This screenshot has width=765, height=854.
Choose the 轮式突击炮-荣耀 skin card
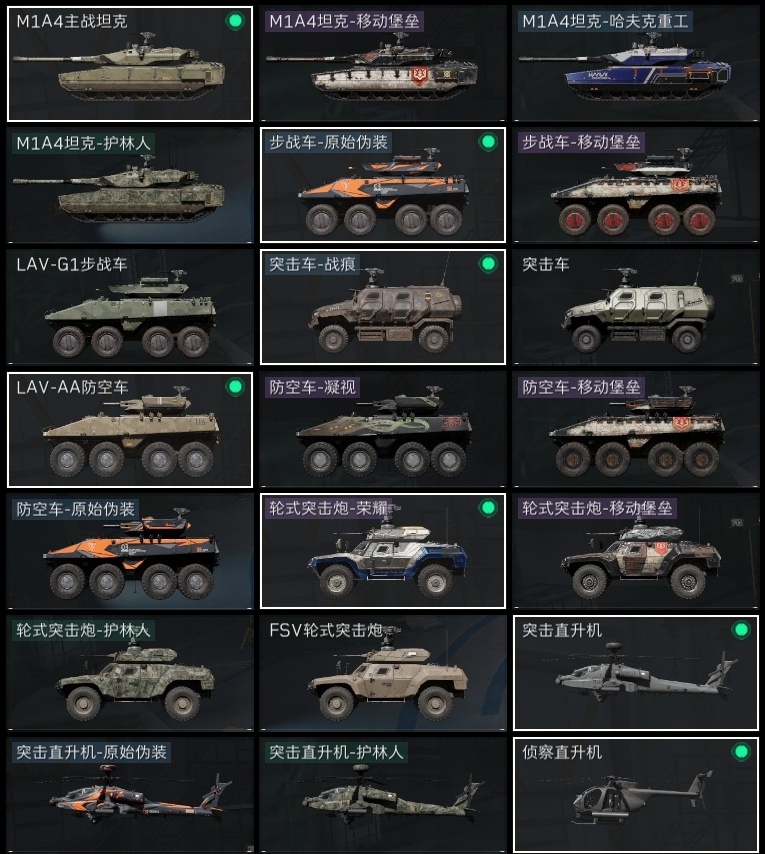pos(383,551)
